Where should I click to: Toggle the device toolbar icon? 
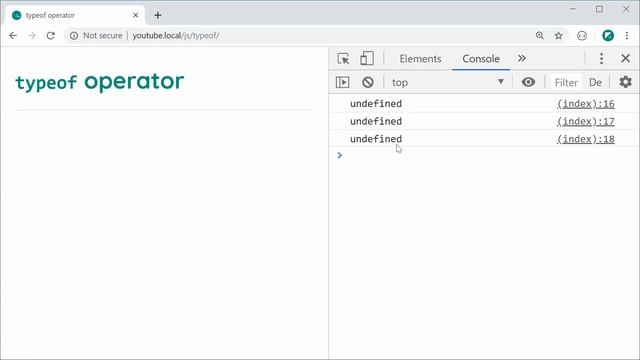(367, 58)
